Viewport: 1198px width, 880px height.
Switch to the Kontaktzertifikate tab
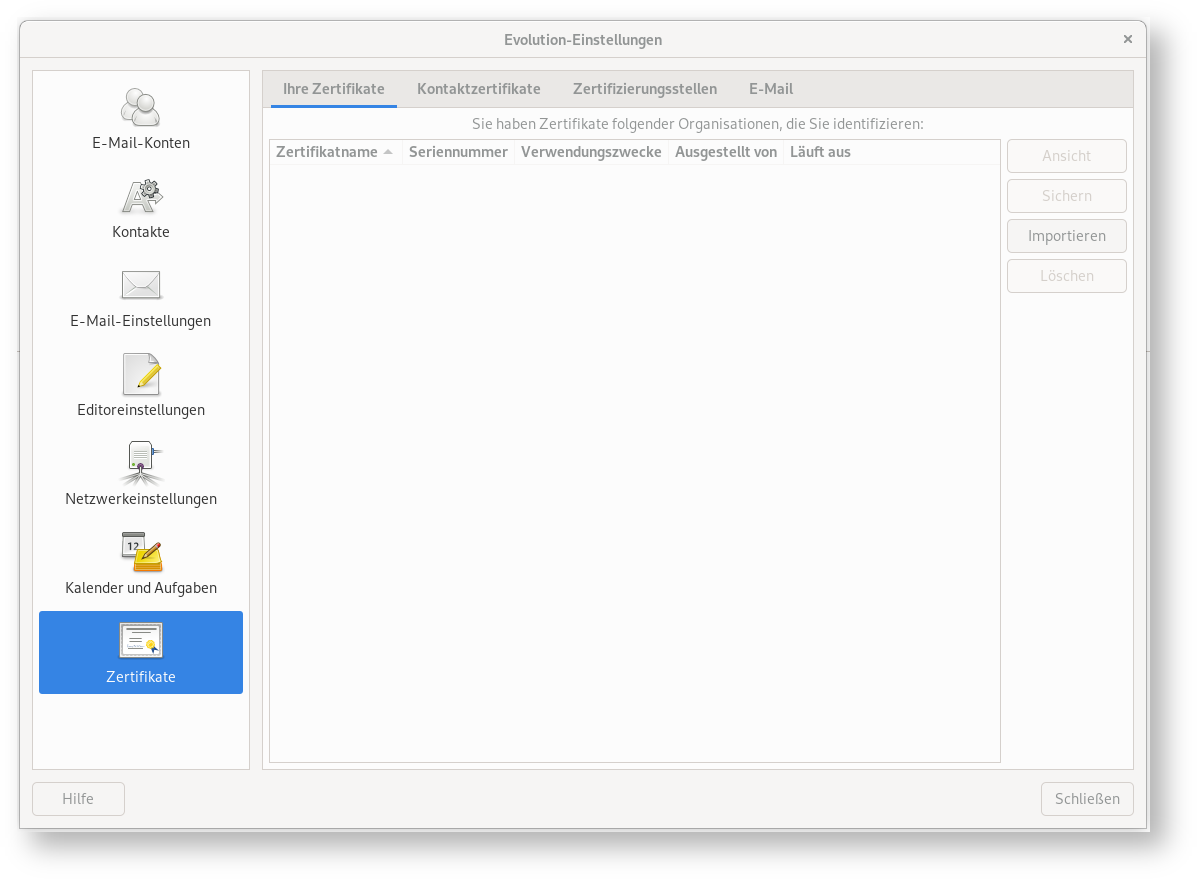pos(478,89)
